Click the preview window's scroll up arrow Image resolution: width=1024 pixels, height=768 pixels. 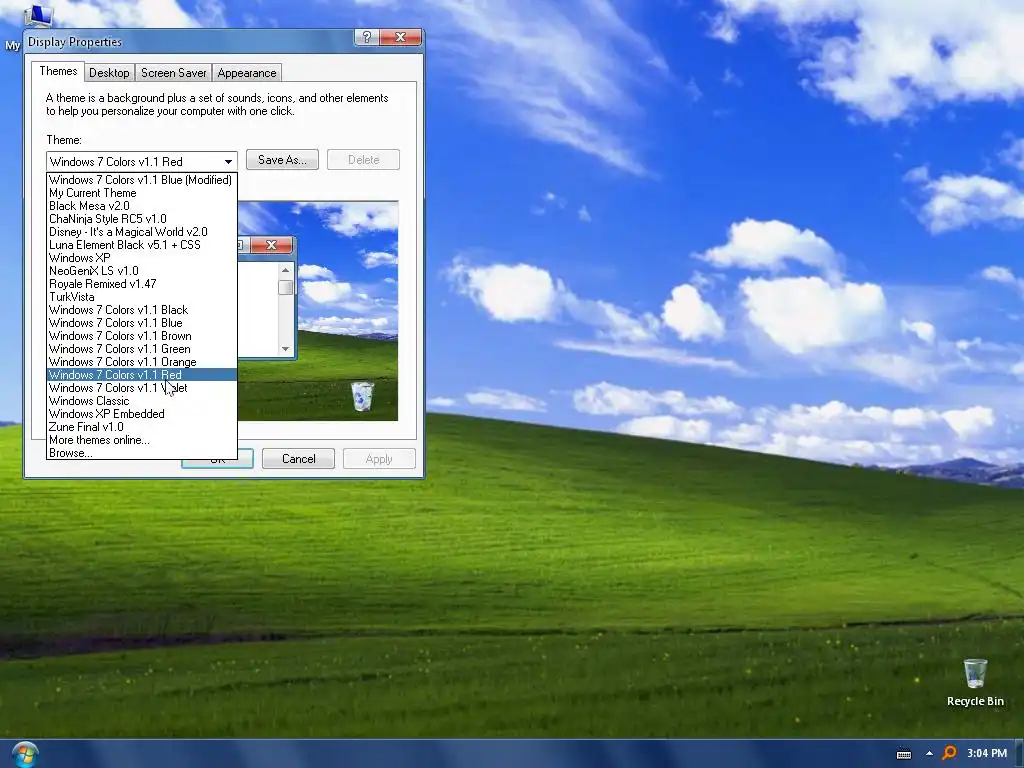[285, 270]
